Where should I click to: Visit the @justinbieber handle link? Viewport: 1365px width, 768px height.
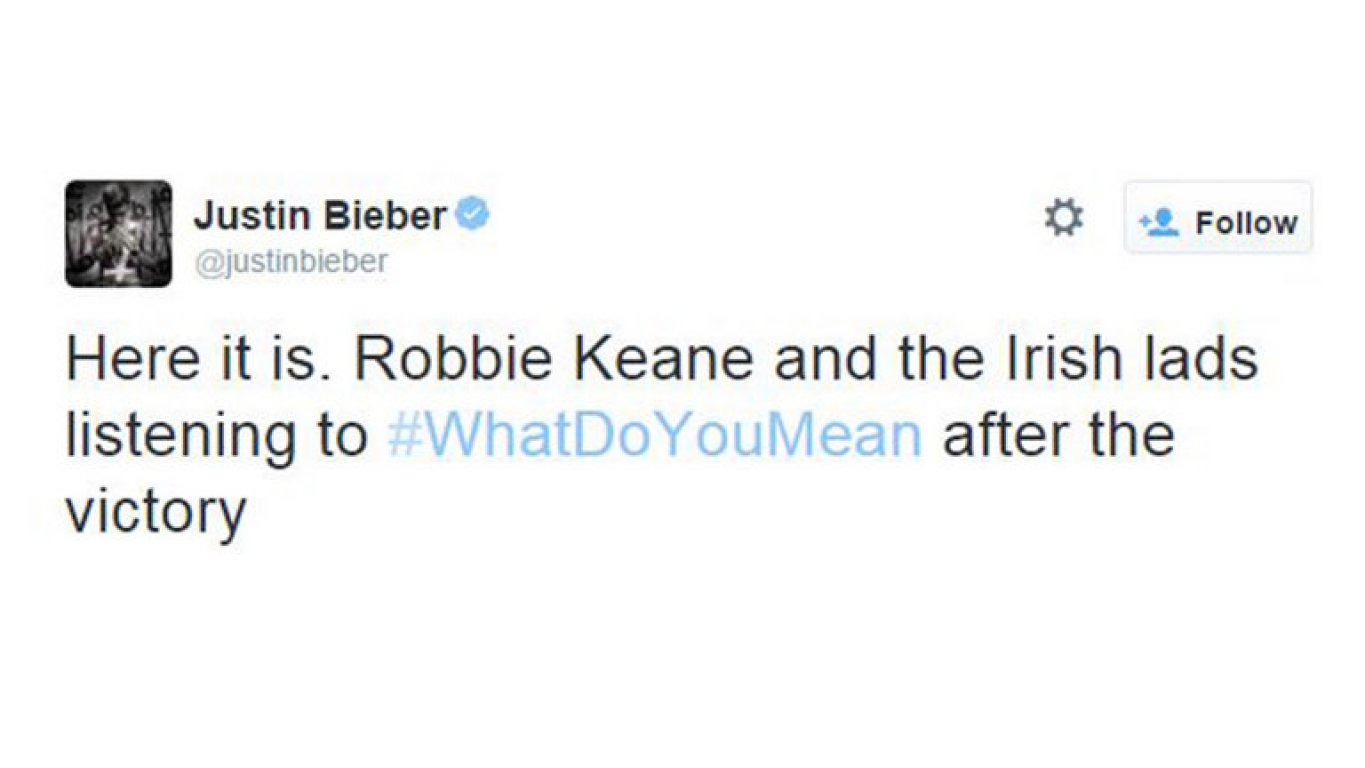290,264
